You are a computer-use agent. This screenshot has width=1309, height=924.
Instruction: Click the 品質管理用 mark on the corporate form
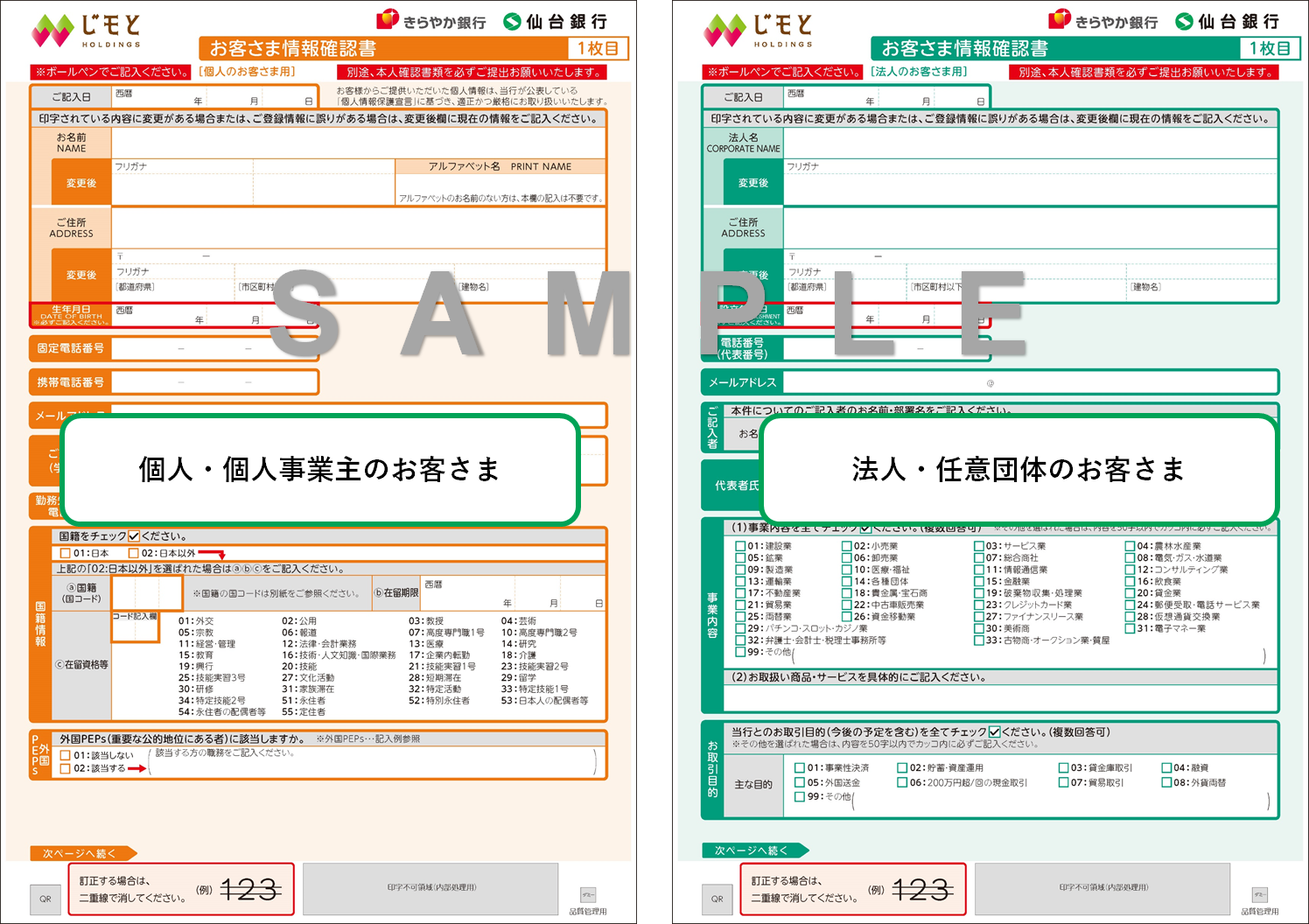click(x=1260, y=901)
